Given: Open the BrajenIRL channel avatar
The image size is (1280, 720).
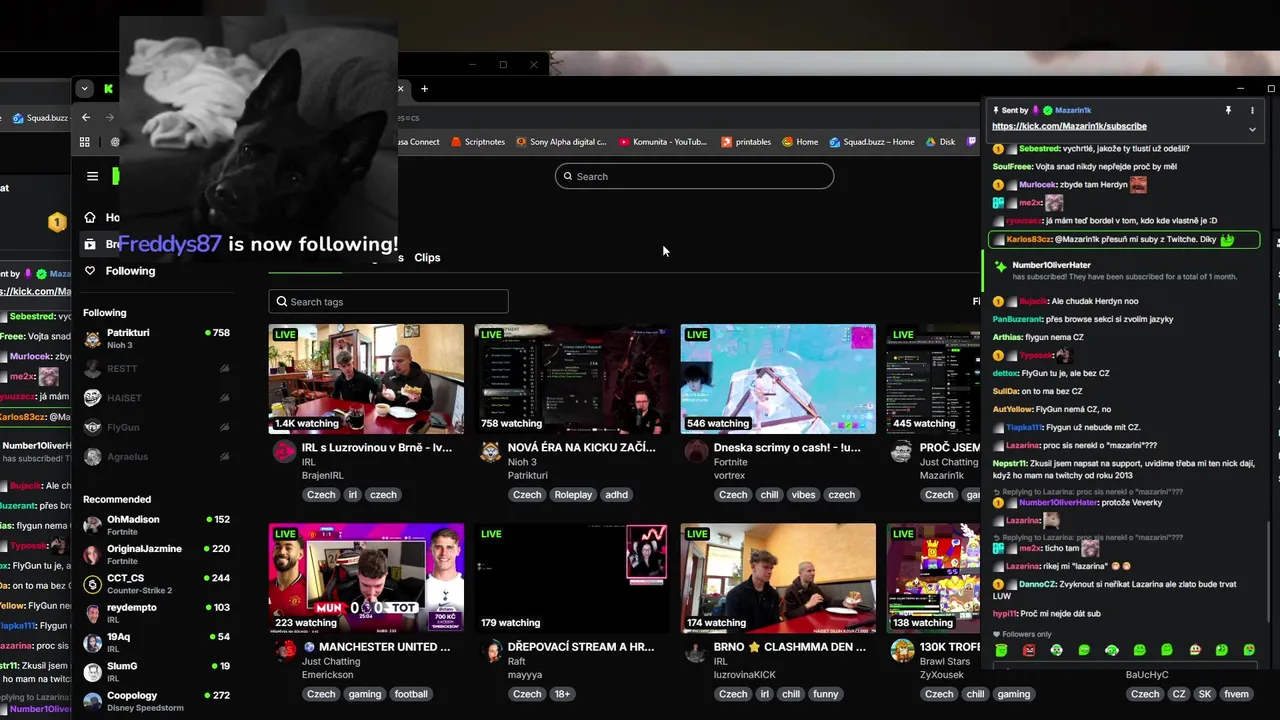Looking at the screenshot, I should click(284, 452).
